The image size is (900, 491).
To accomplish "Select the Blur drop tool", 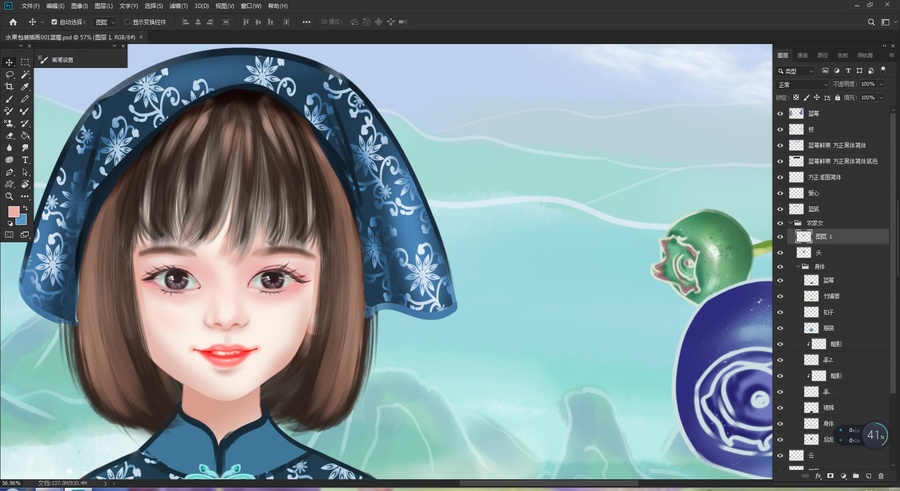I will [x=9, y=148].
